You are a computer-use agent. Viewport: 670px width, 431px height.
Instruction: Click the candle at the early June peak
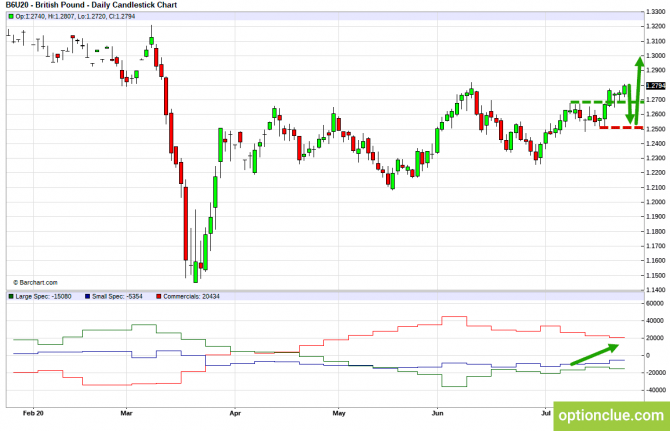coord(471,91)
